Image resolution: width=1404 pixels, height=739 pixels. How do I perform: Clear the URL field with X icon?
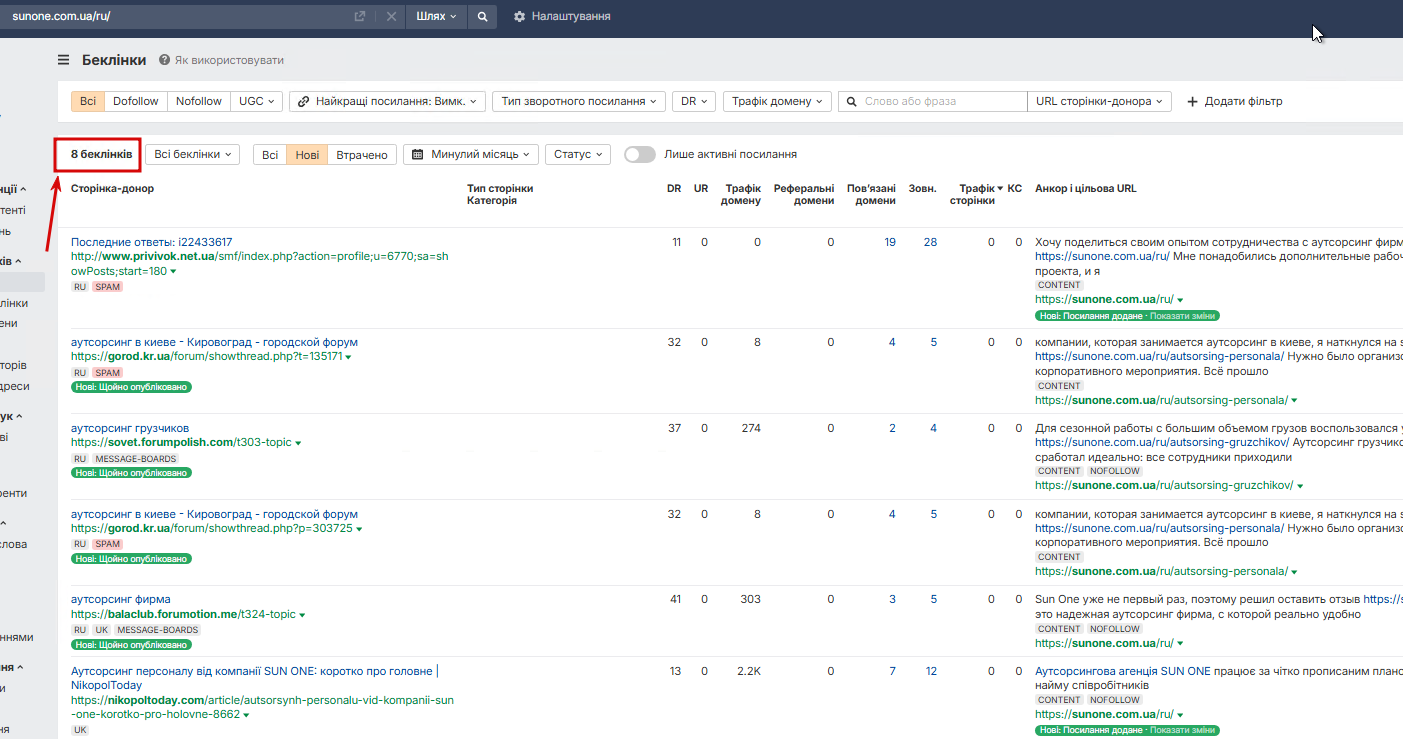coord(391,17)
